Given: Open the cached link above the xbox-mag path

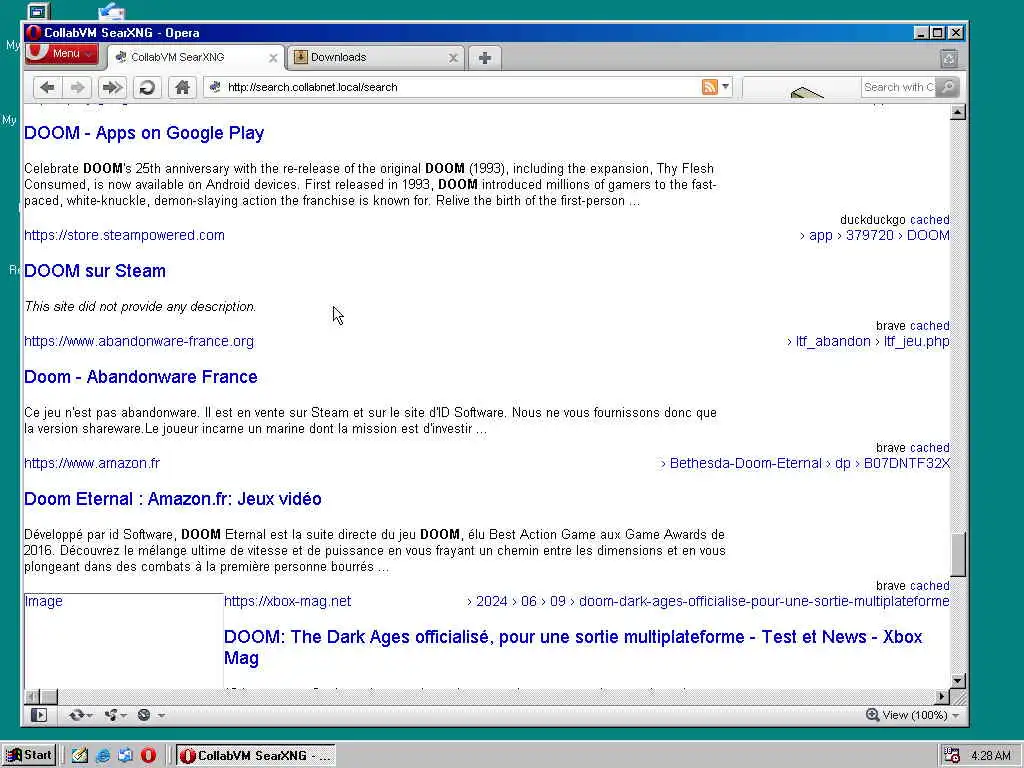Looking at the screenshot, I should (x=929, y=585).
